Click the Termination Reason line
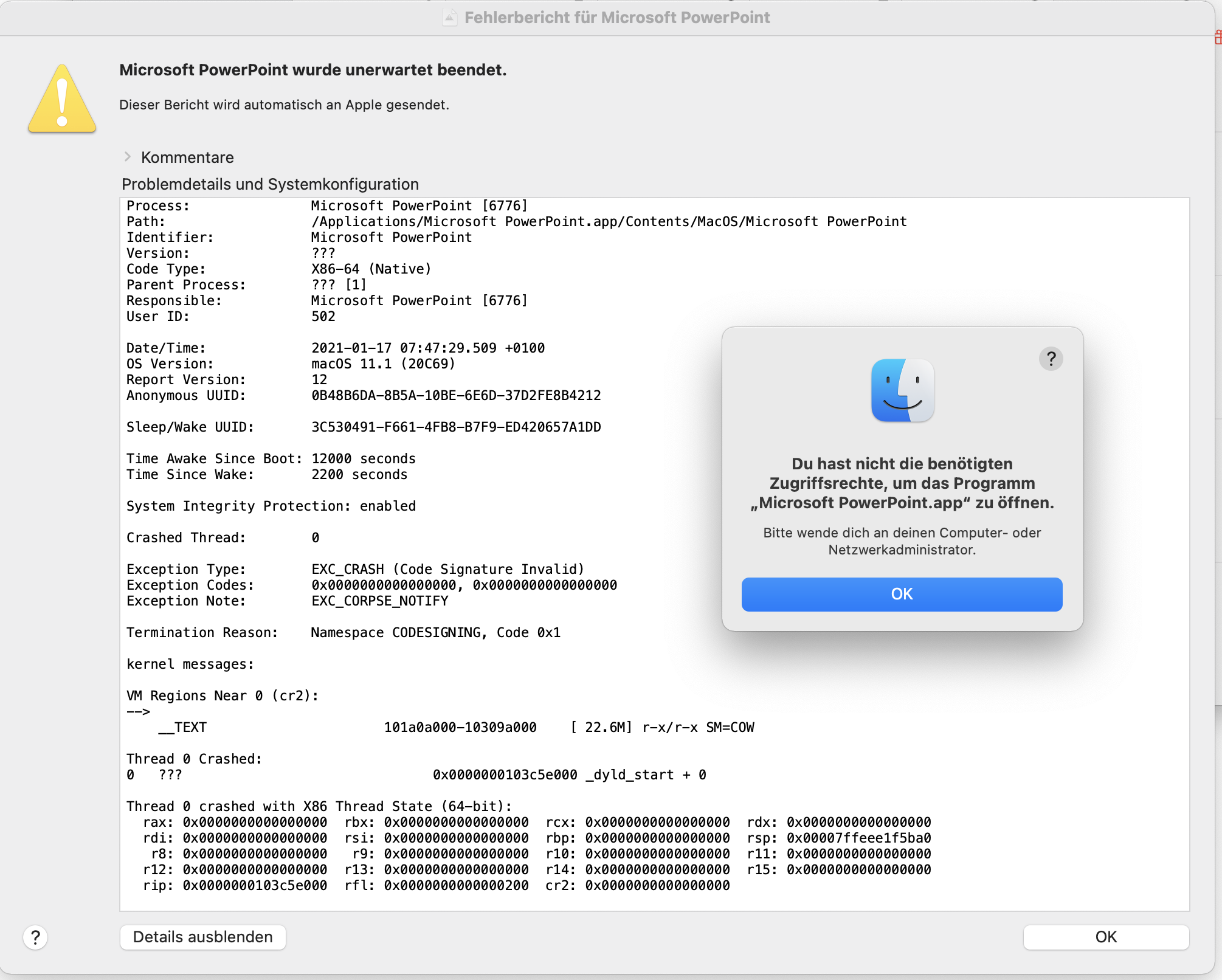This screenshot has height=980, width=1222. [x=343, y=633]
